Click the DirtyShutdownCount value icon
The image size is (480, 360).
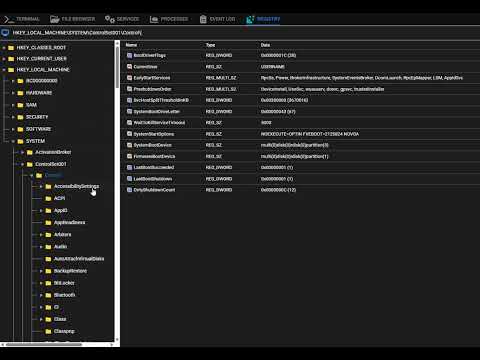[x=129, y=190]
